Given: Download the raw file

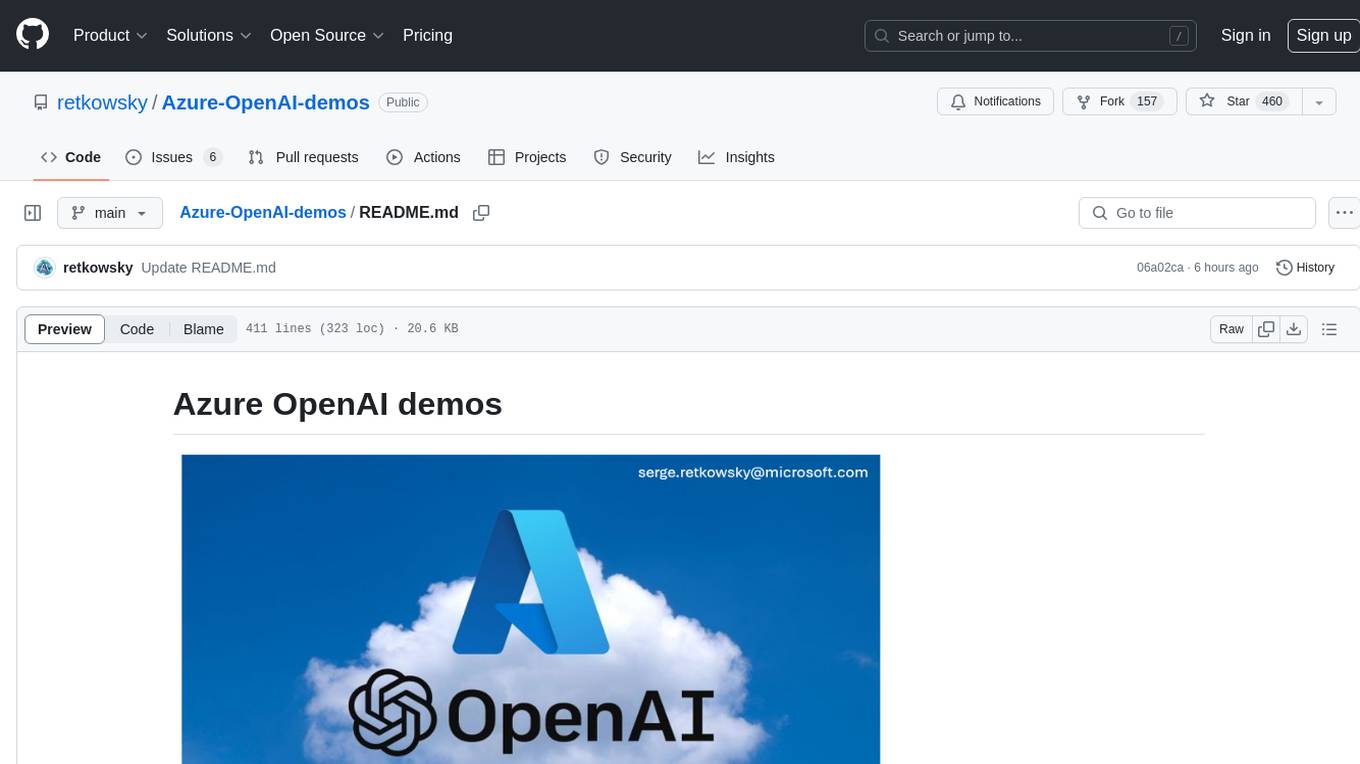Looking at the screenshot, I should [1294, 329].
